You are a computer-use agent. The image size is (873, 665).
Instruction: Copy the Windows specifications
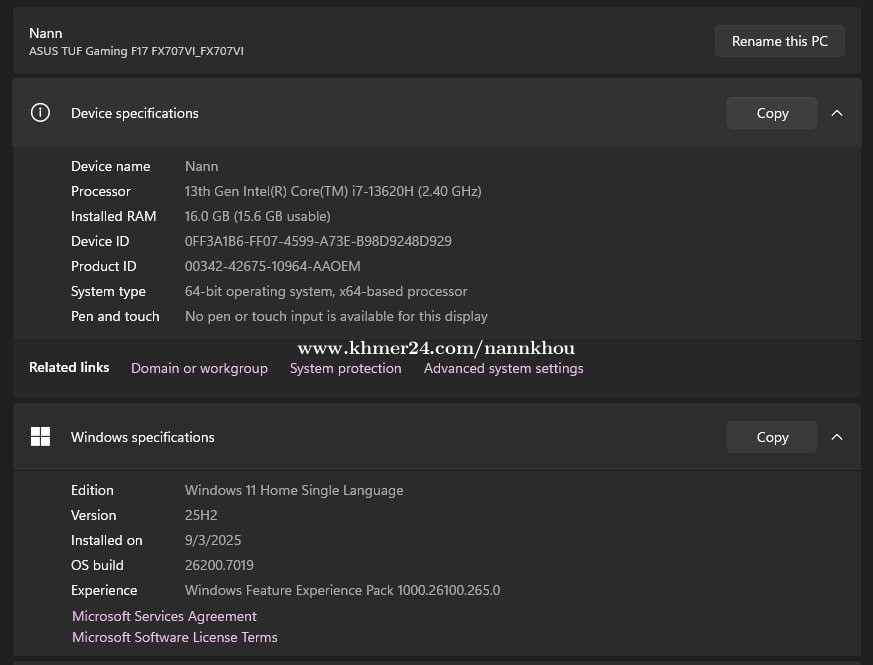pos(771,437)
